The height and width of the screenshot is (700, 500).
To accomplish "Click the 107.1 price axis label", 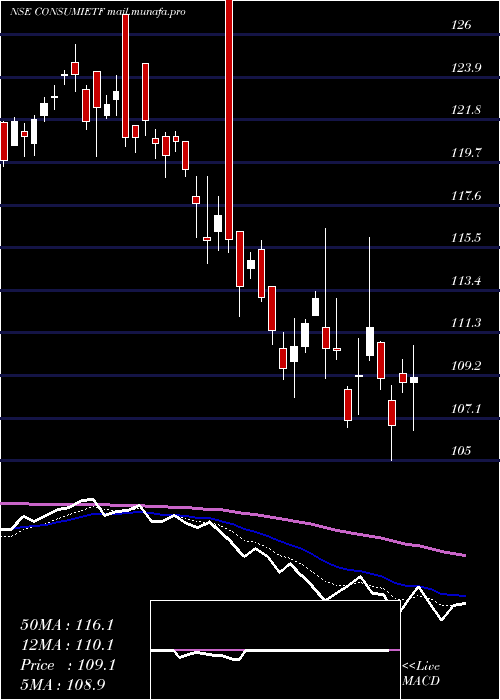I will 466,408.
